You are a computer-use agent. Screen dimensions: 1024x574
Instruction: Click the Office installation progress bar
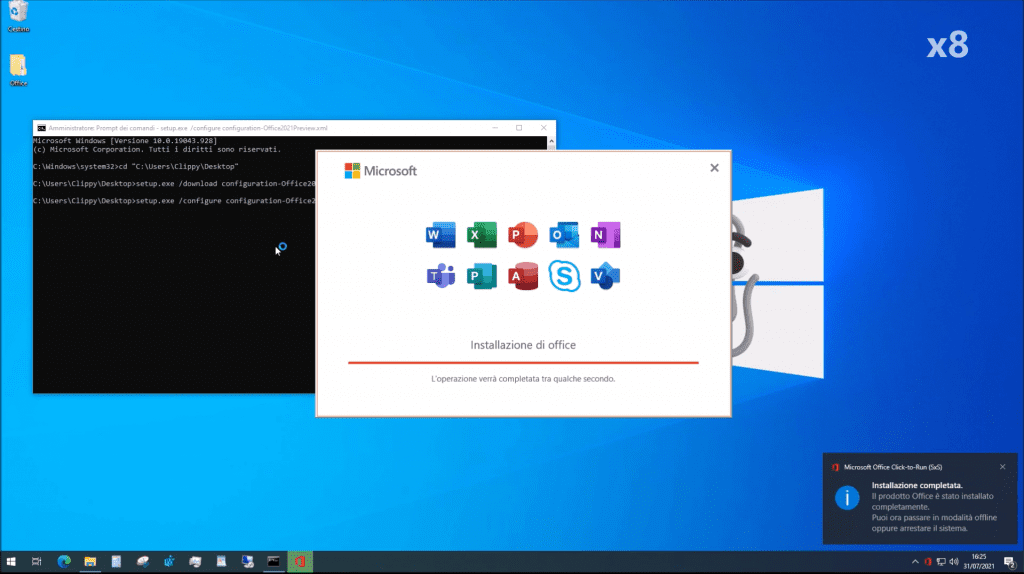point(523,363)
